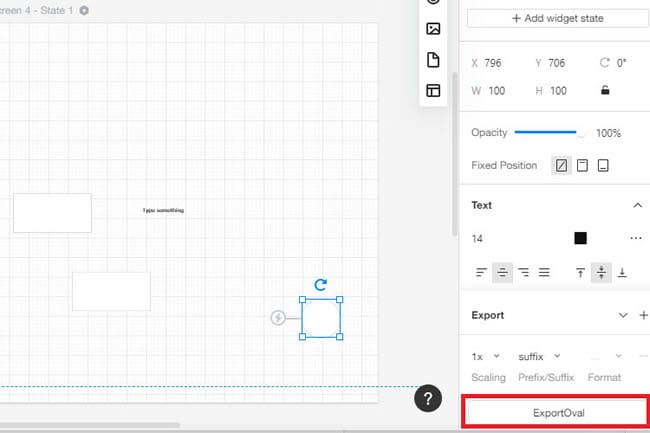
Task: Click the Add widget state button
Action: tap(558, 18)
